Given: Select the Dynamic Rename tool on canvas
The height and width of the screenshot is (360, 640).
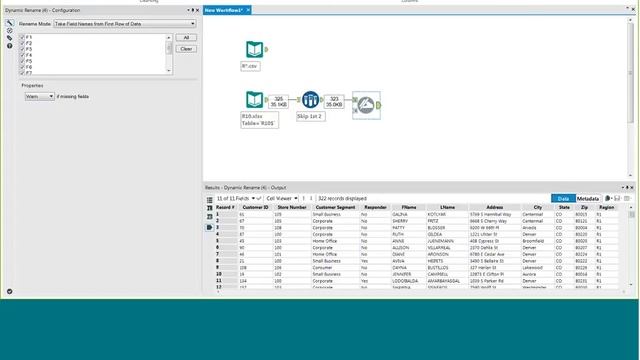Looking at the screenshot, I should (x=366, y=105).
